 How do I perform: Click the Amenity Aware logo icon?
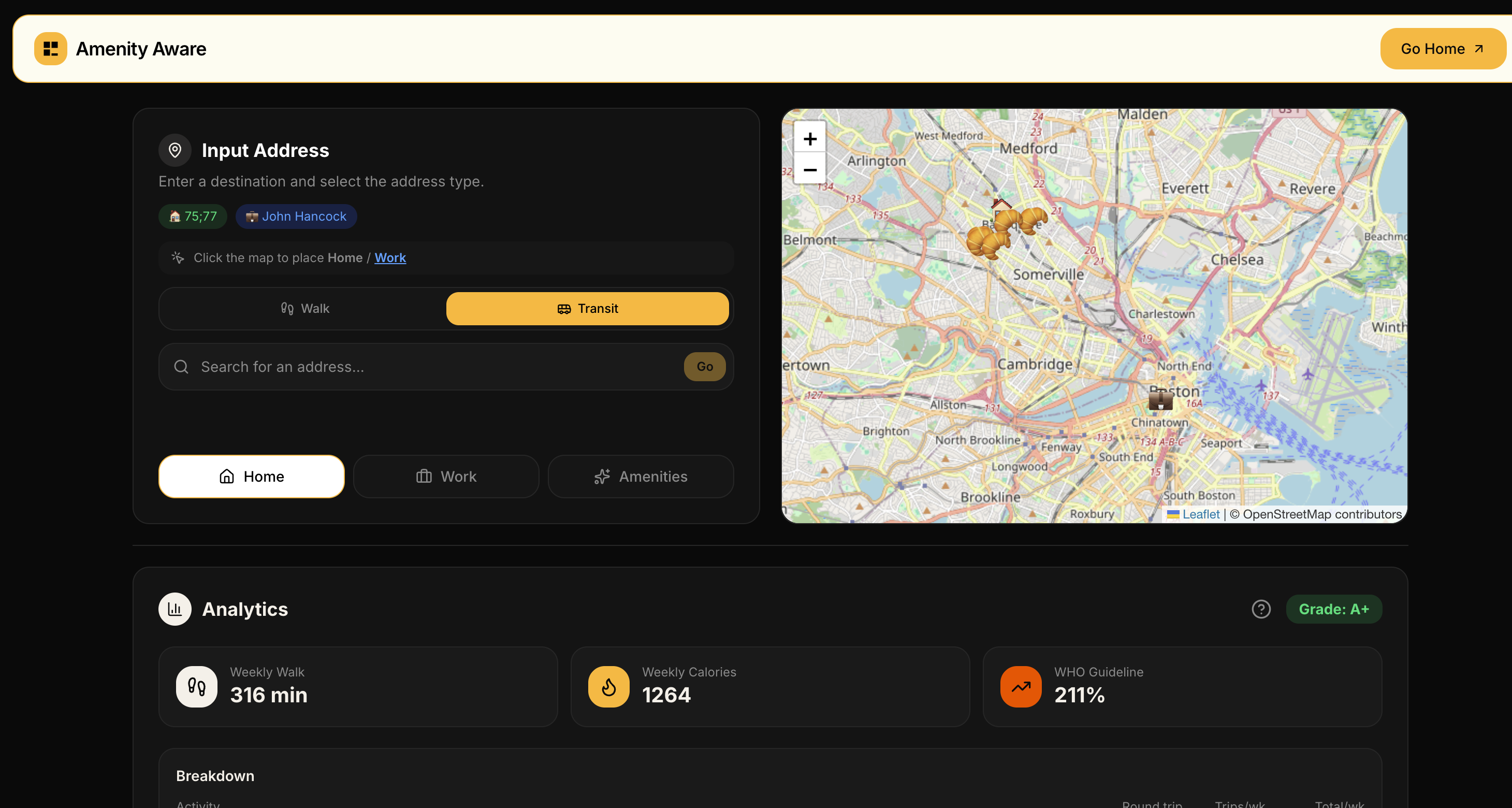click(x=50, y=49)
